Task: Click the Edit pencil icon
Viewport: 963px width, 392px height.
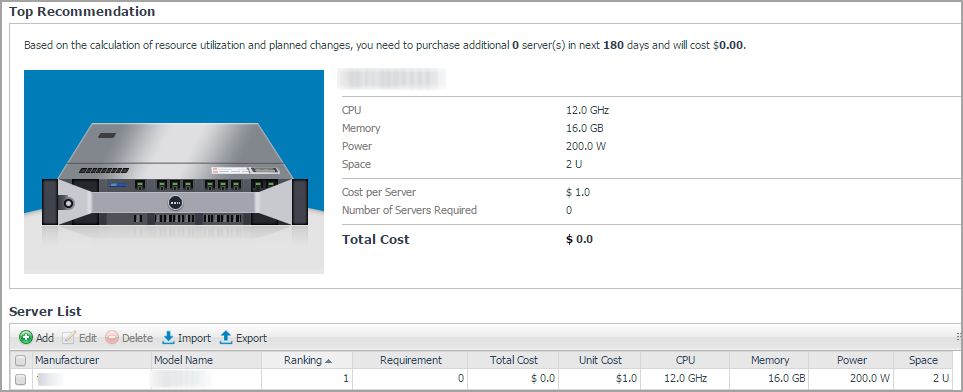Action: 69,337
